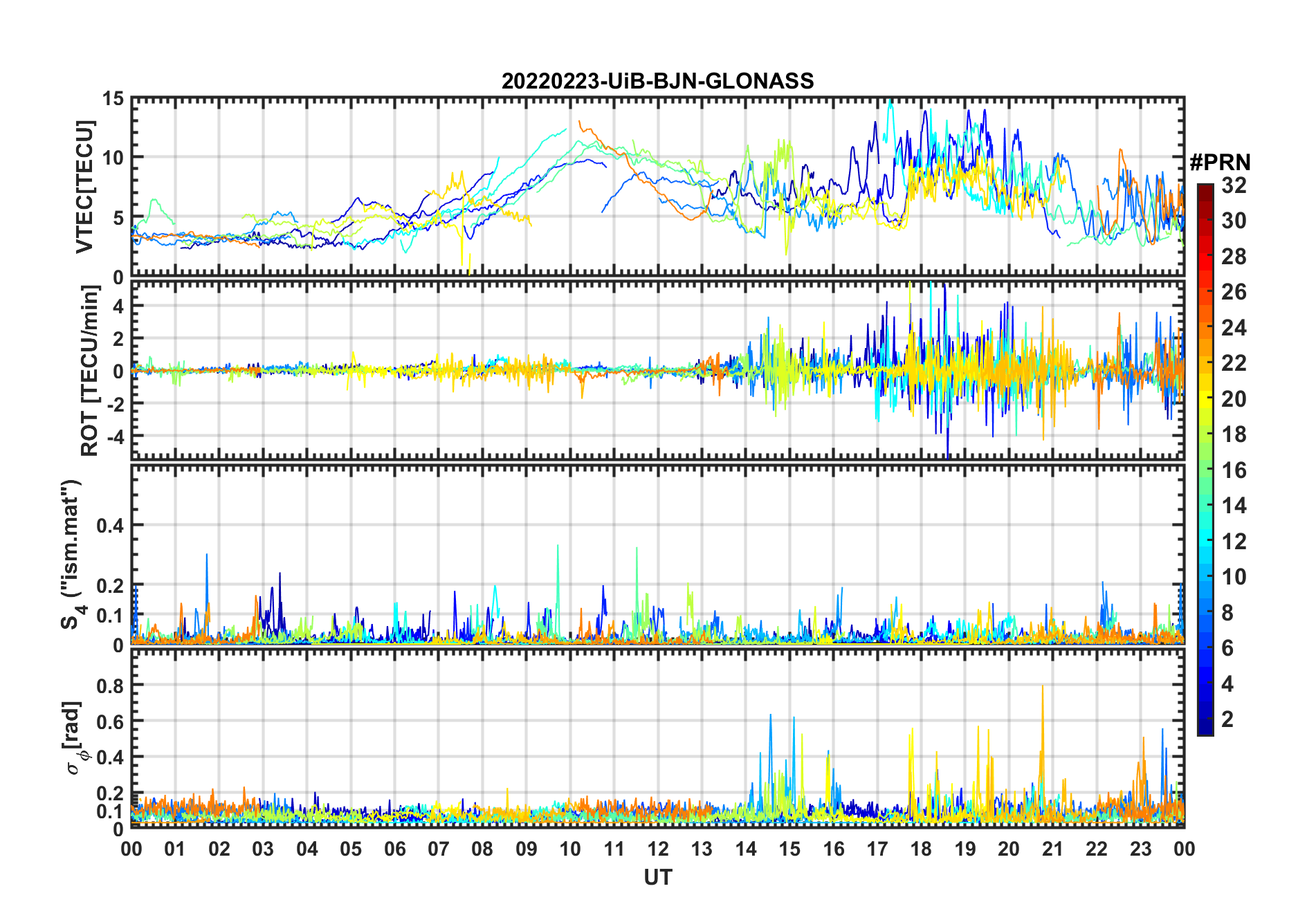The width and height of the screenshot is (1316, 920).
Task: Select the sigma-phi [rad] axis label
Action: click(73, 737)
